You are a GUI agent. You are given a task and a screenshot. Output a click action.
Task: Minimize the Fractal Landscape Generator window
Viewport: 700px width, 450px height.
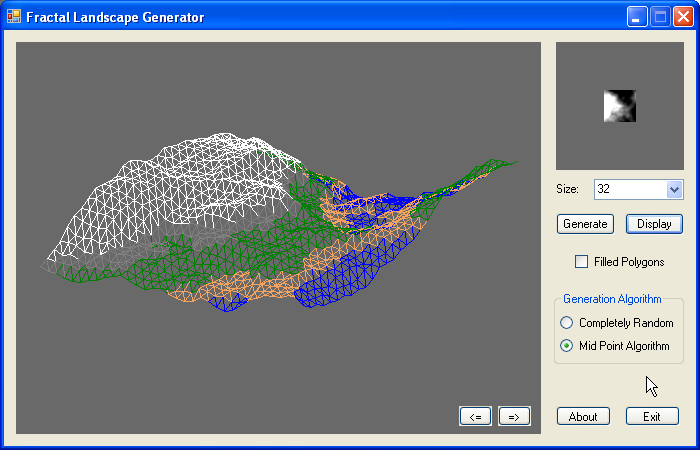pos(637,17)
